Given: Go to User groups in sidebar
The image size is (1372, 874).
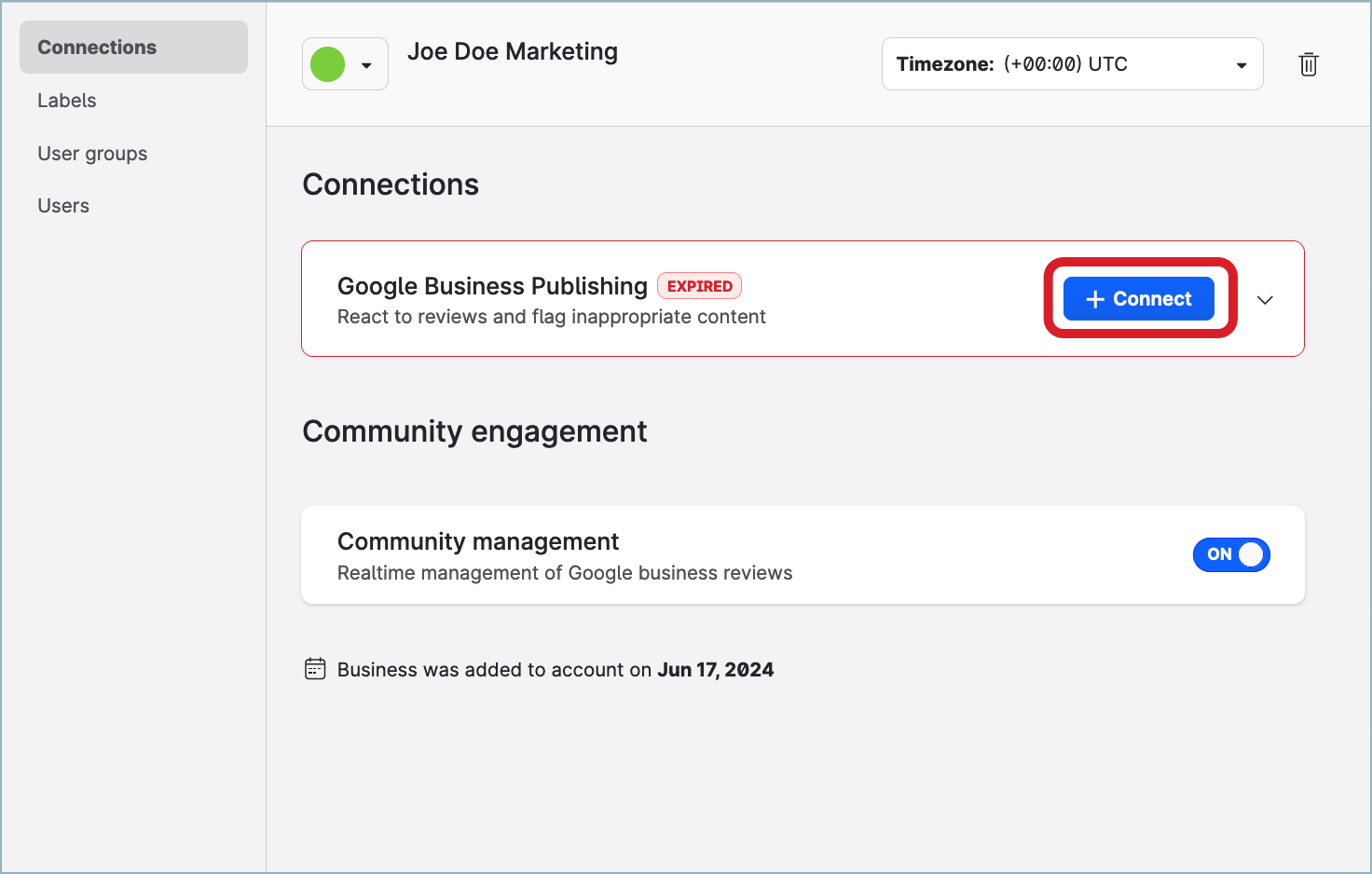Looking at the screenshot, I should point(92,154).
